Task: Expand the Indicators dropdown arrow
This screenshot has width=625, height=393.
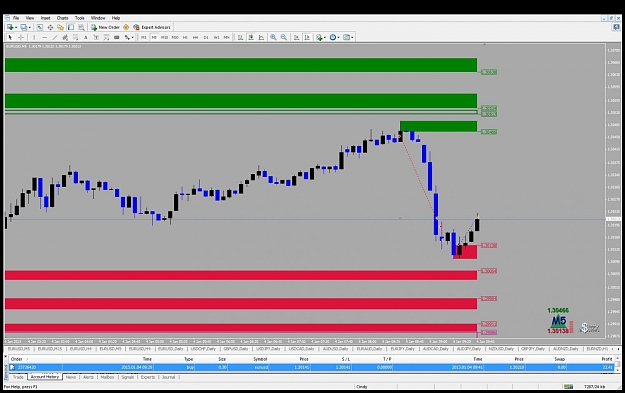Action: pos(325,37)
